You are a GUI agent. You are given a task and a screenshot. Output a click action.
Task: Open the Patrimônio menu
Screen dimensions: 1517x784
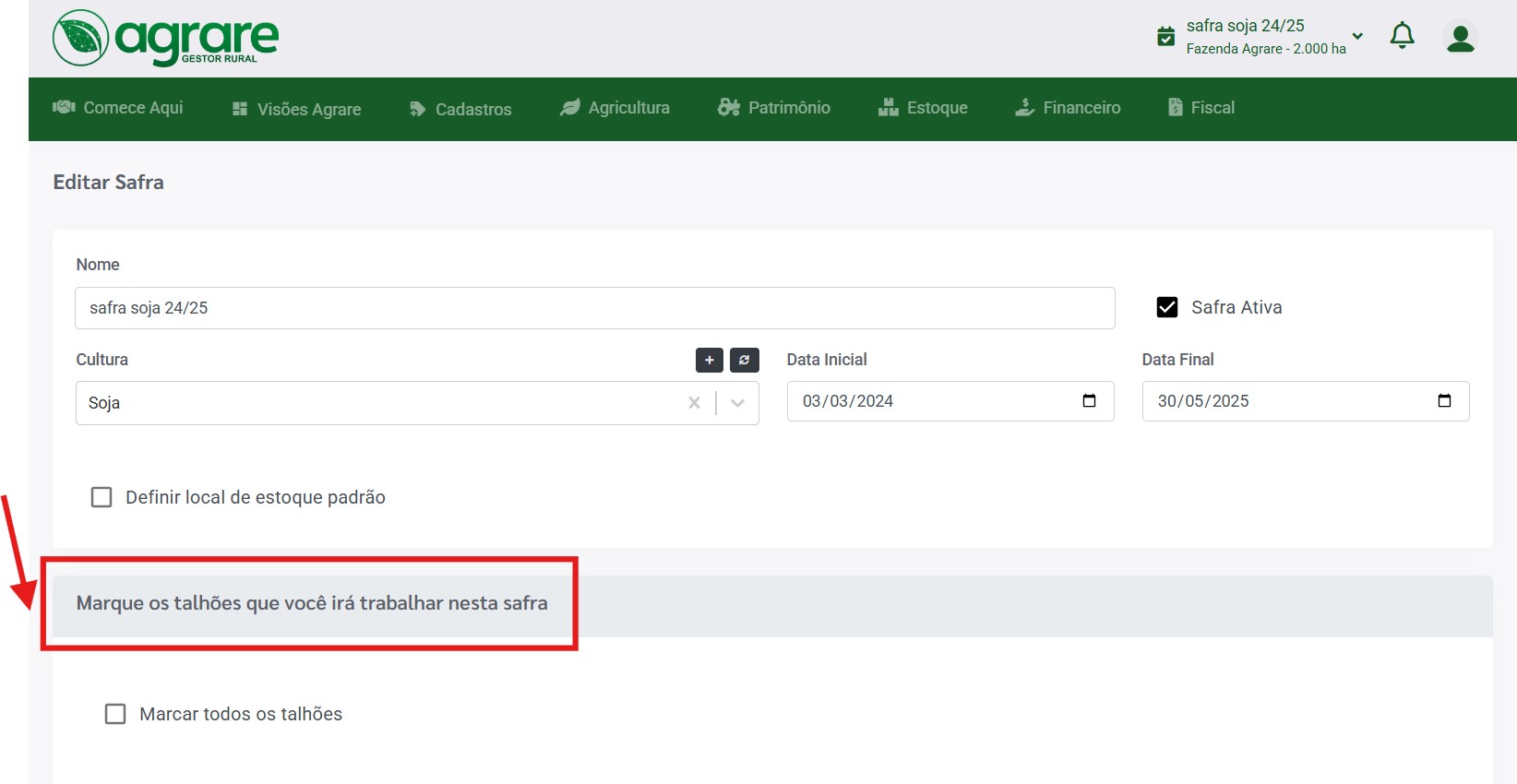[x=774, y=107]
